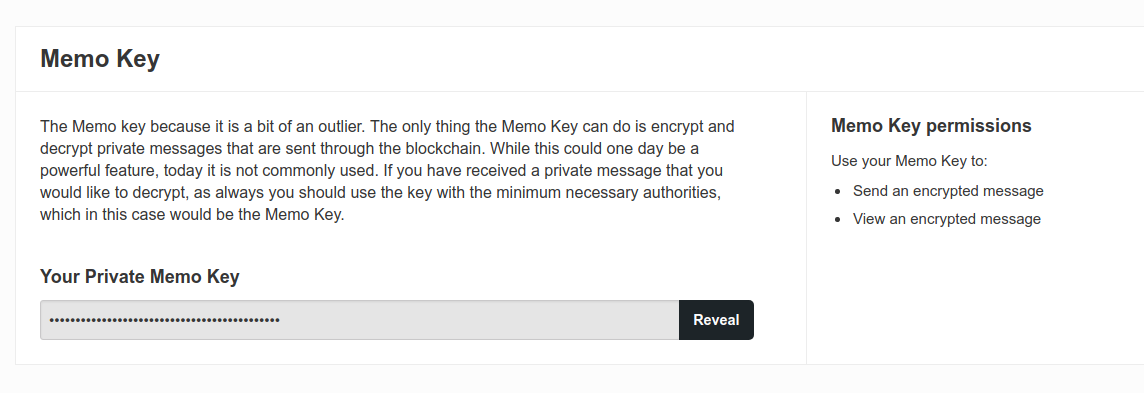Click the 'Memo Key' page heading
The image size is (1144, 393).
coord(100,58)
